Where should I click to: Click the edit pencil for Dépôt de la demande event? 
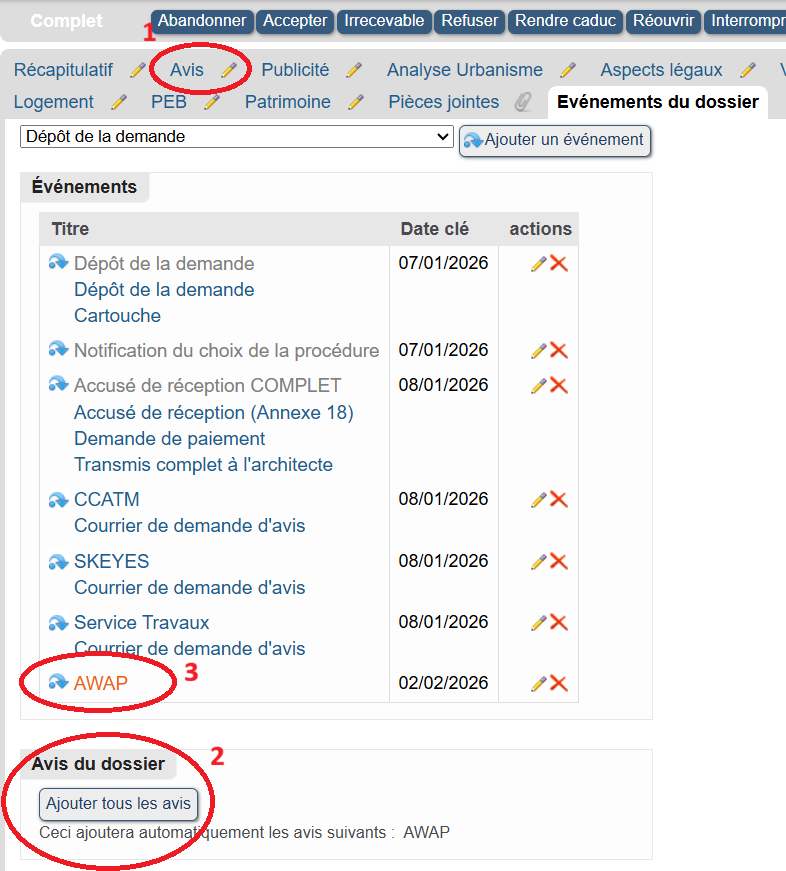coord(538,264)
